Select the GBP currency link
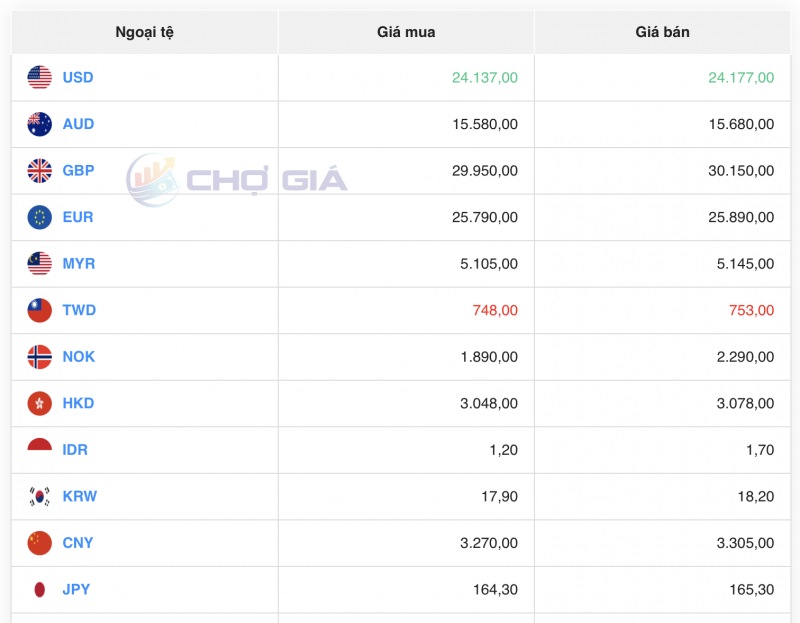Image resolution: width=800 pixels, height=623 pixels. [x=77, y=170]
